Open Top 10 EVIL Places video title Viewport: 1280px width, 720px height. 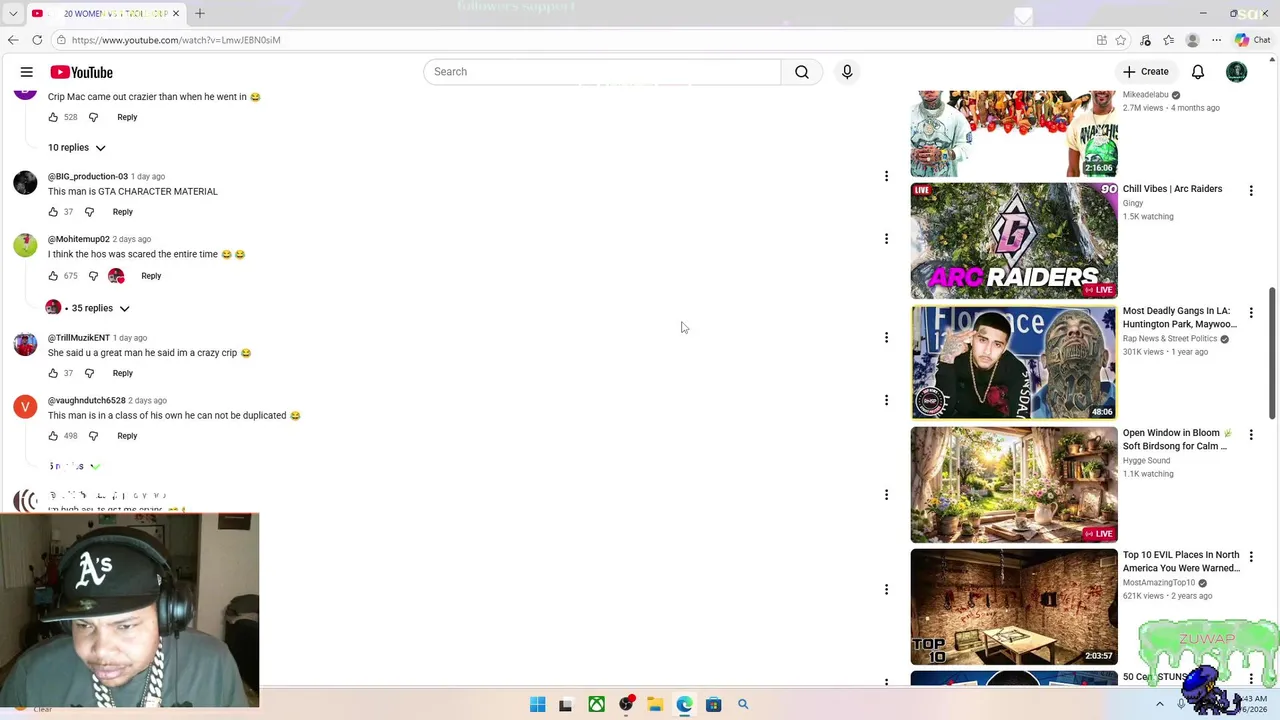coord(1181,561)
